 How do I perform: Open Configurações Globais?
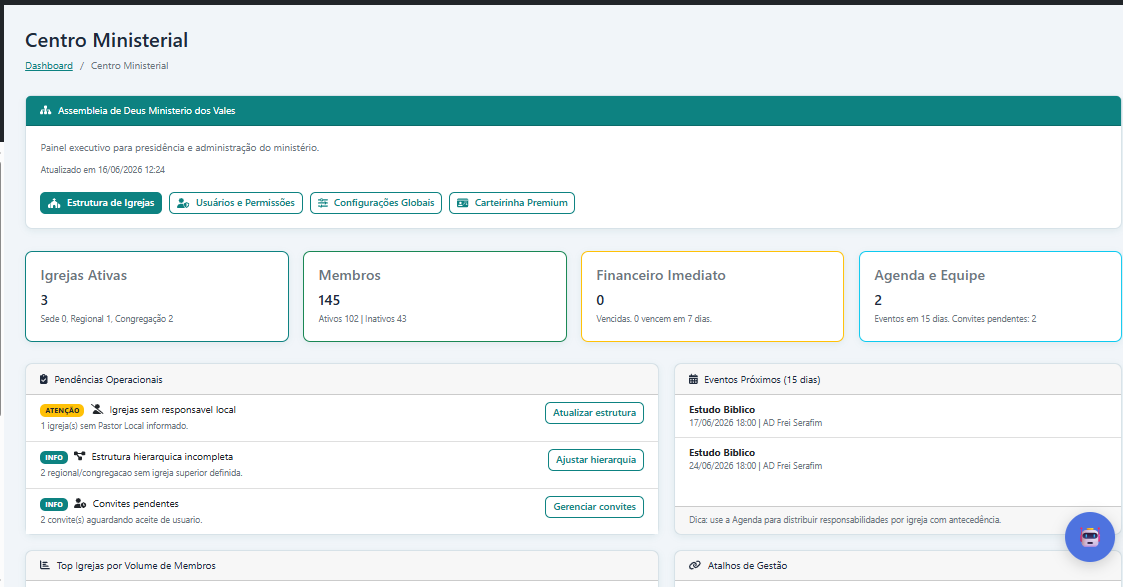click(376, 203)
